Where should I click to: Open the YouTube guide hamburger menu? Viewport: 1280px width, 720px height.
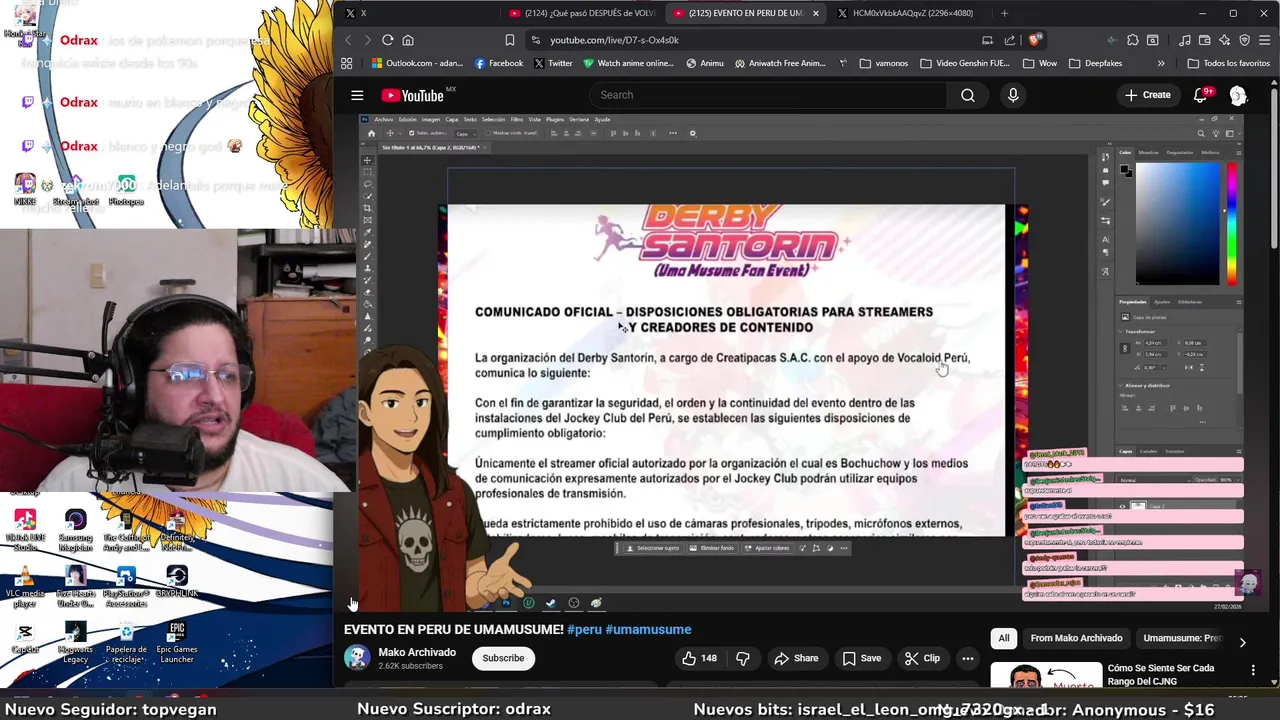(357, 95)
